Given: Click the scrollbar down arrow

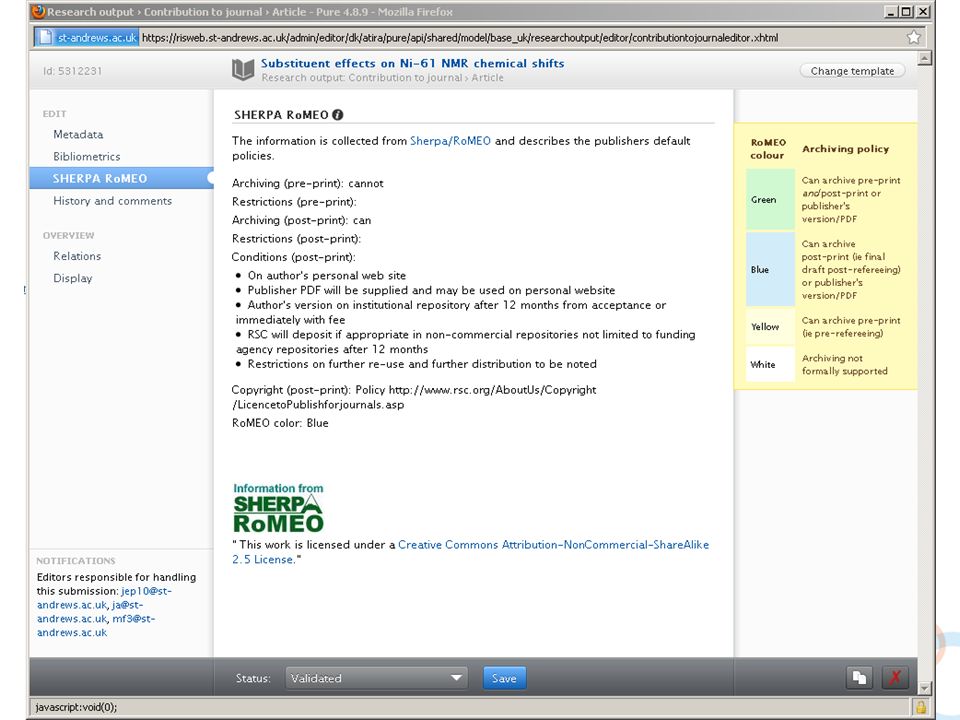Looking at the screenshot, I should point(925,688).
